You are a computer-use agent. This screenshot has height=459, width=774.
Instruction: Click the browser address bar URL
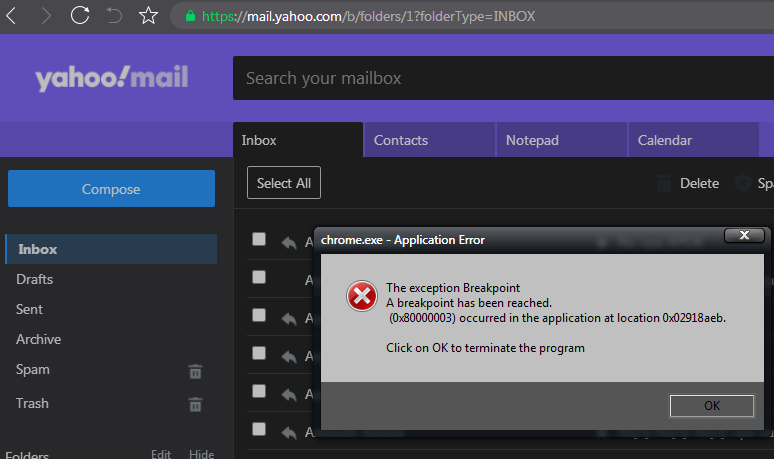click(x=368, y=16)
